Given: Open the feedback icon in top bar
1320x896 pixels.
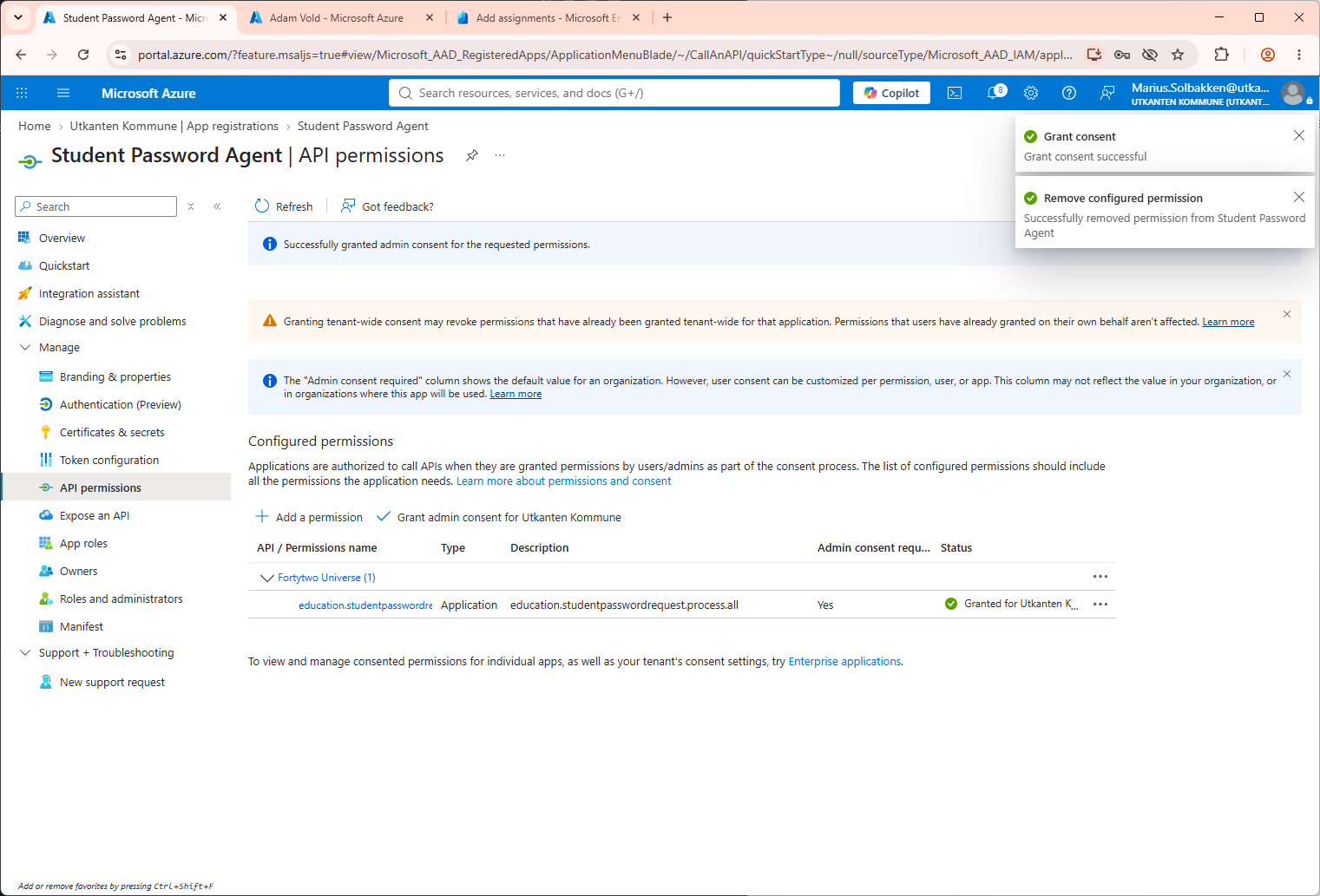Looking at the screenshot, I should point(1107,93).
